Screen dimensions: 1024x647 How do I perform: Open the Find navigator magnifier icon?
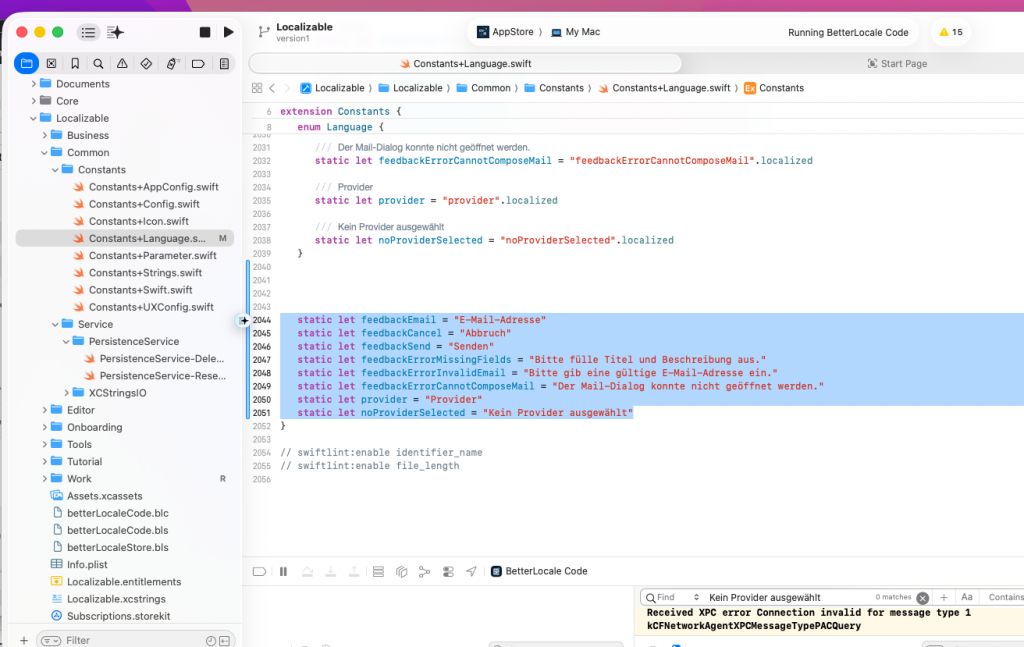(99, 64)
